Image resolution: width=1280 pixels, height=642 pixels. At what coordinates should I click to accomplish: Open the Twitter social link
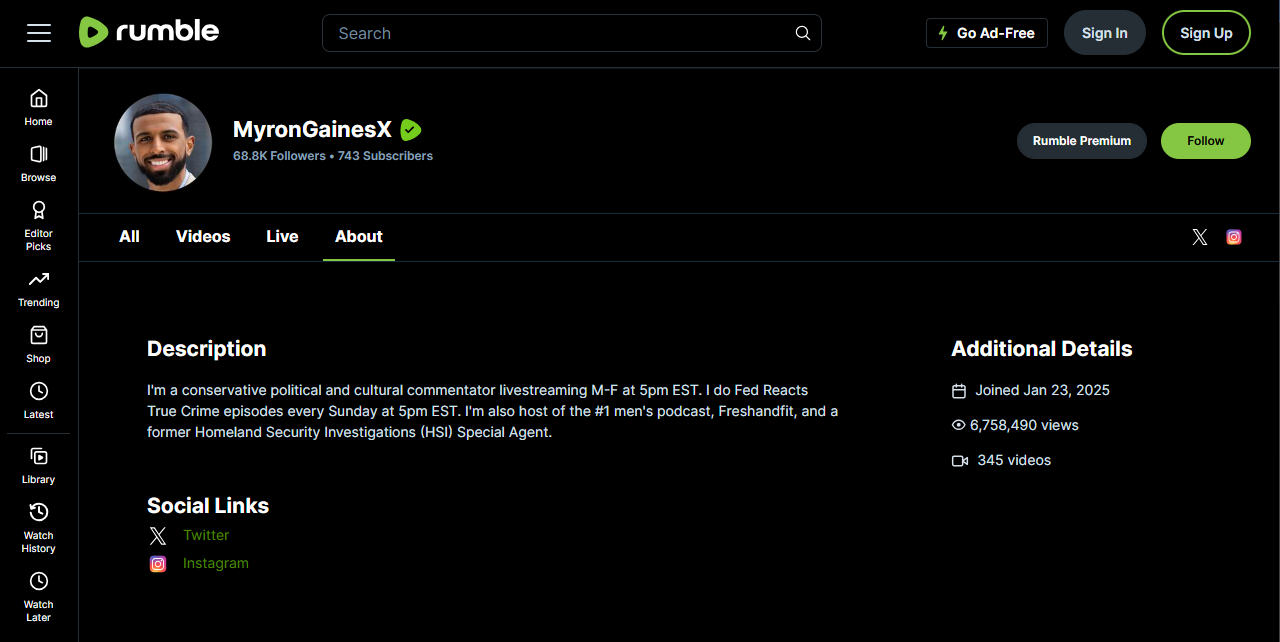point(206,535)
